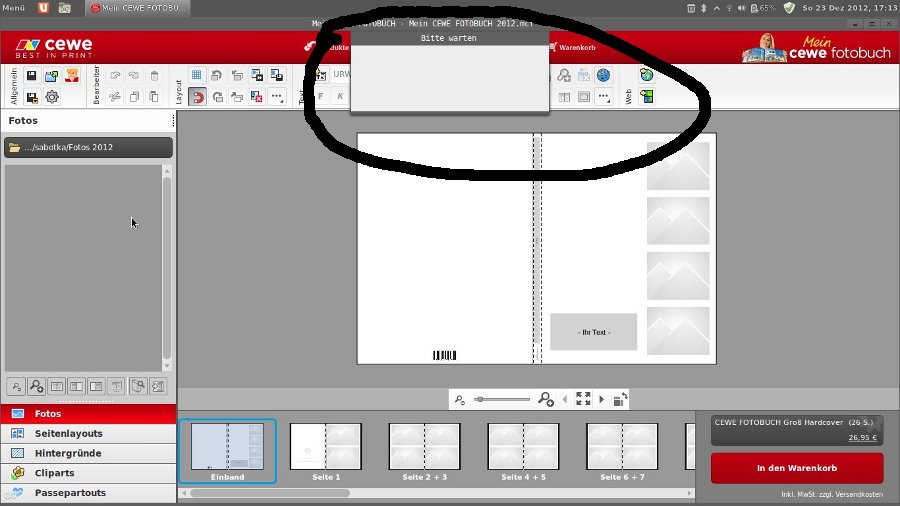Send the object backward in Layout
The height and width of the screenshot is (506, 900).
(x=237, y=97)
